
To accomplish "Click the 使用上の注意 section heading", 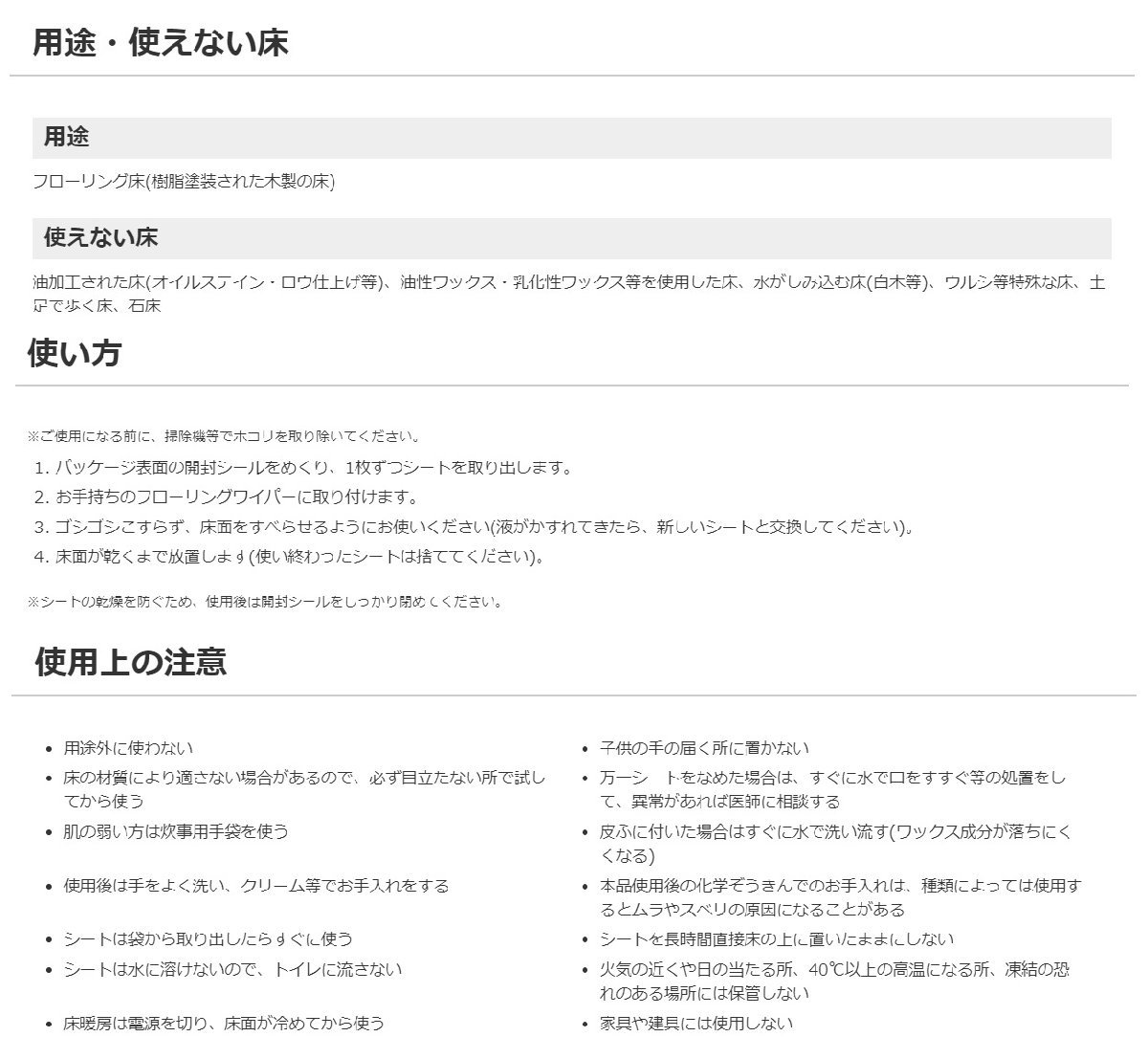I will click(x=130, y=662).
